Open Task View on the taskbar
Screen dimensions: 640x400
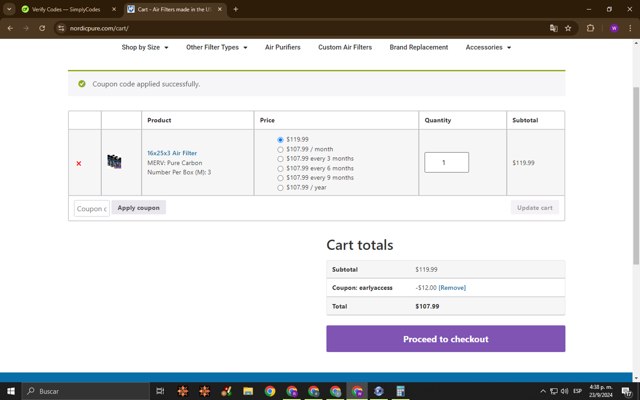(x=160, y=391)
